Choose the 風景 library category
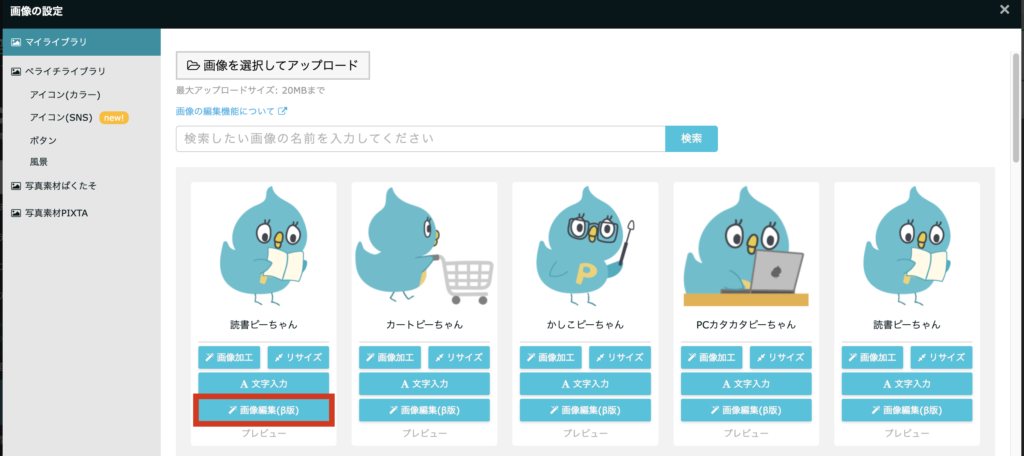The width and height of the screenshot is (1024, 456). coord(39,162)
